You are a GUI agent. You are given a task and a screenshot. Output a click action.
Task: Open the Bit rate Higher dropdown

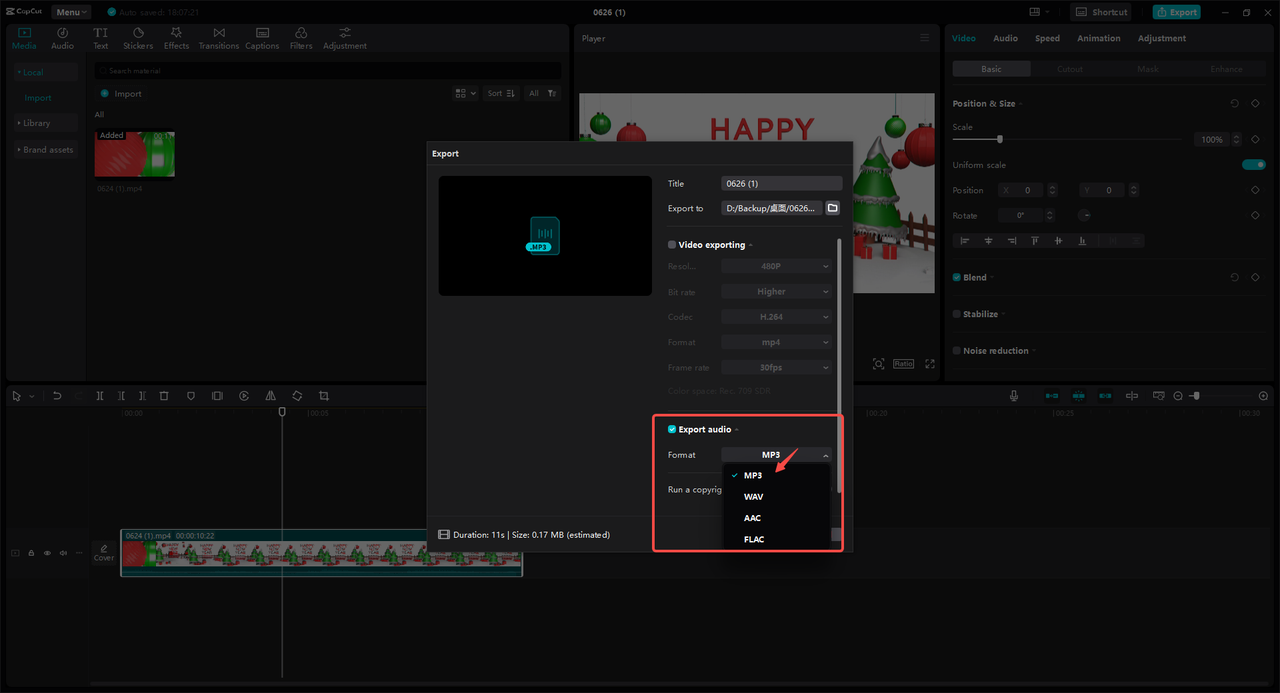tap(776, 291)
